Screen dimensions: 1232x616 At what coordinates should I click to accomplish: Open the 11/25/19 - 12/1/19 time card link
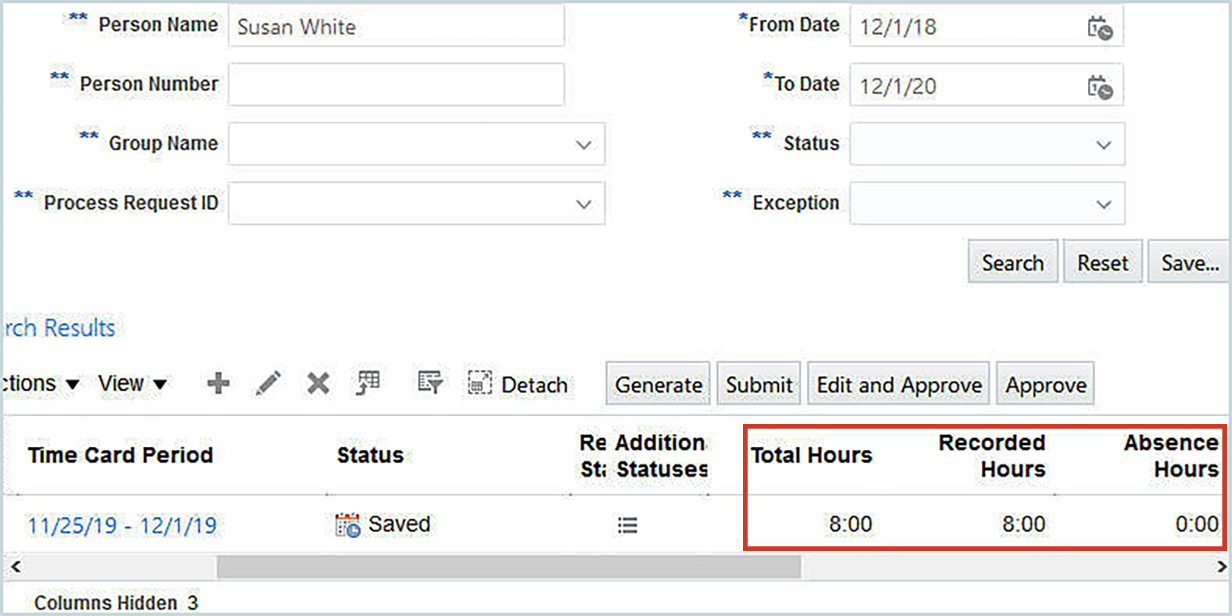(121, 526)
